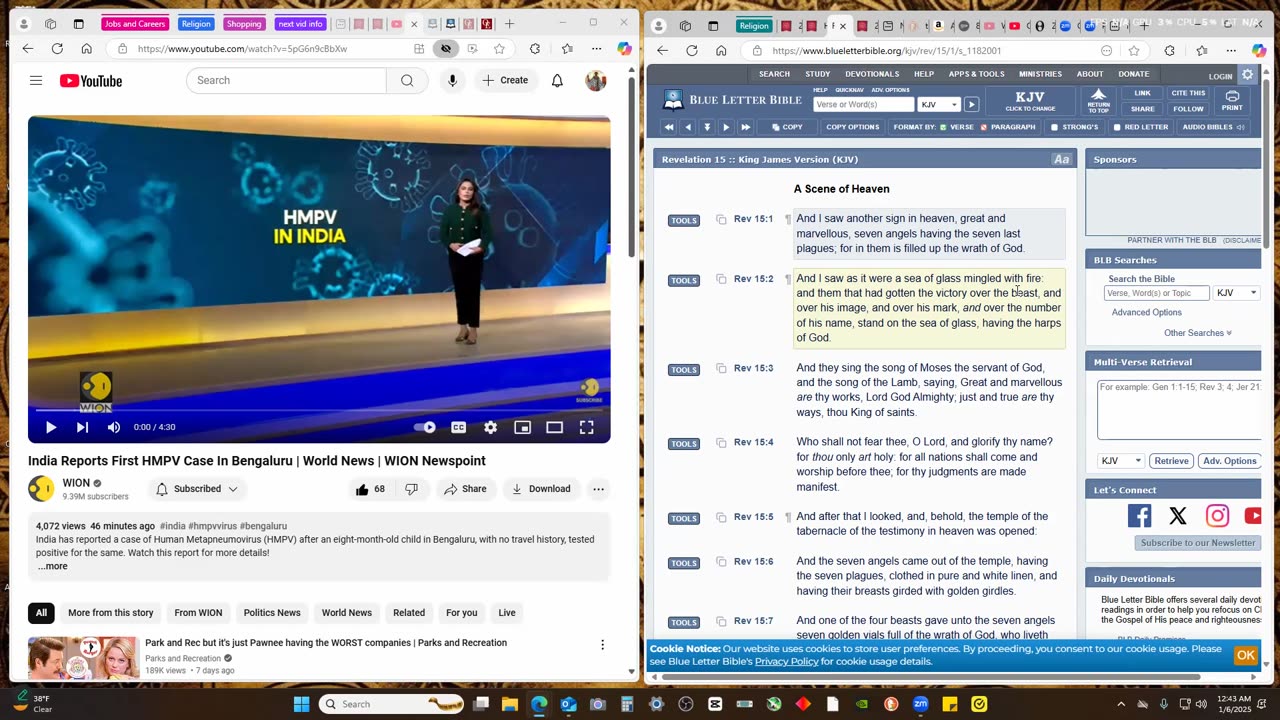The width and height of the screenshot is (1280, 720).
Task: Like the WION video
Action: (369, 489)
